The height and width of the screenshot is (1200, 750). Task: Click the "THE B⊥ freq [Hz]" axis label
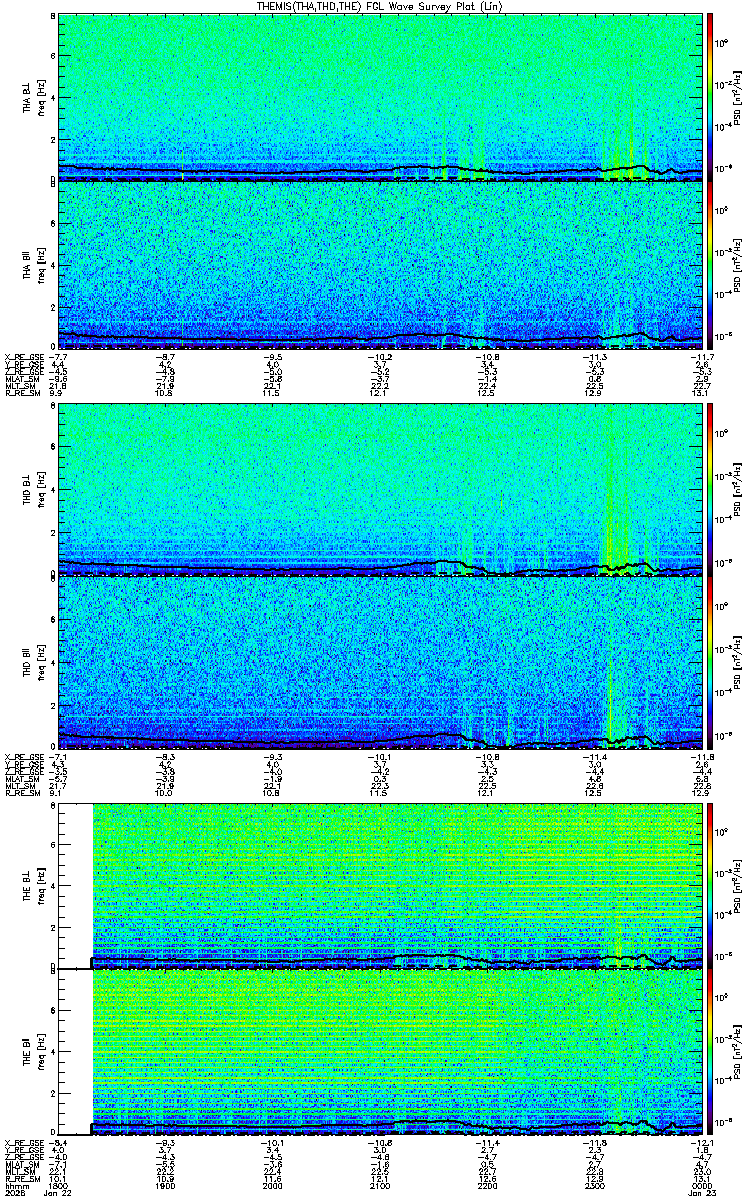point(33,886)
